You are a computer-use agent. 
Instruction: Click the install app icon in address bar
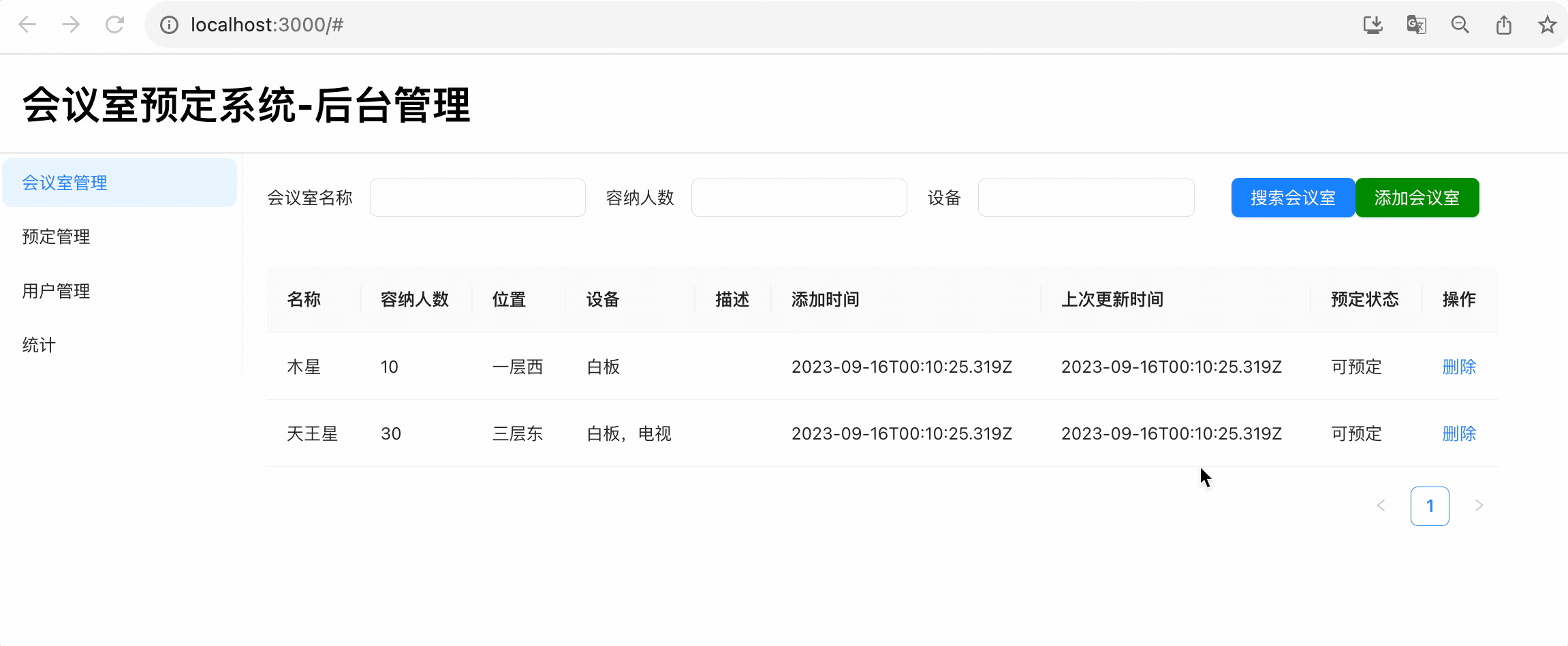1373,25
